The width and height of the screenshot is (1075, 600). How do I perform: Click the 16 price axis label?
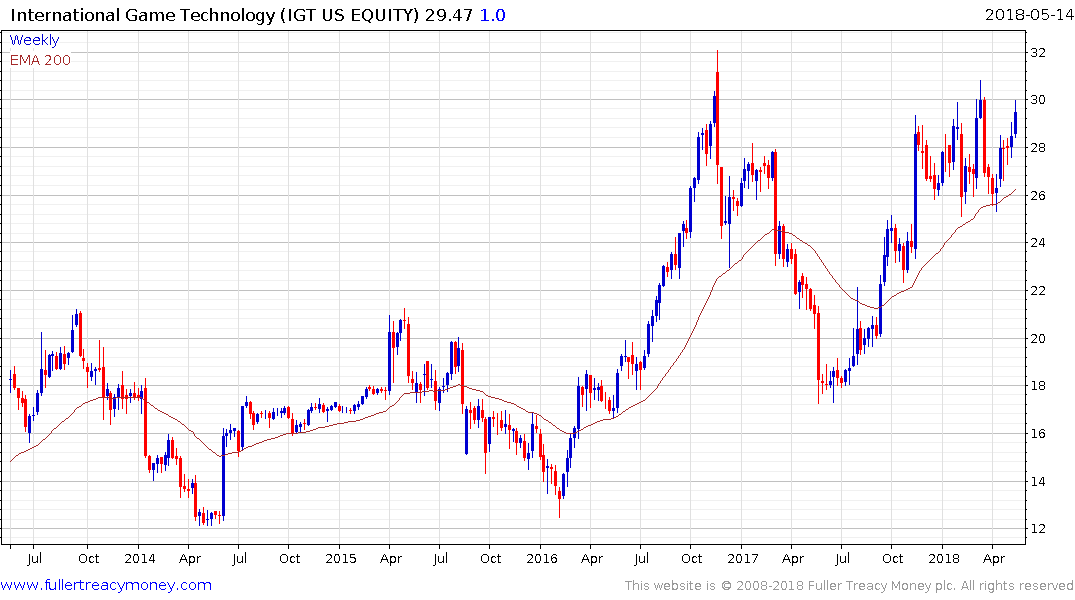pyautogui.click(x=1037, y=434)
